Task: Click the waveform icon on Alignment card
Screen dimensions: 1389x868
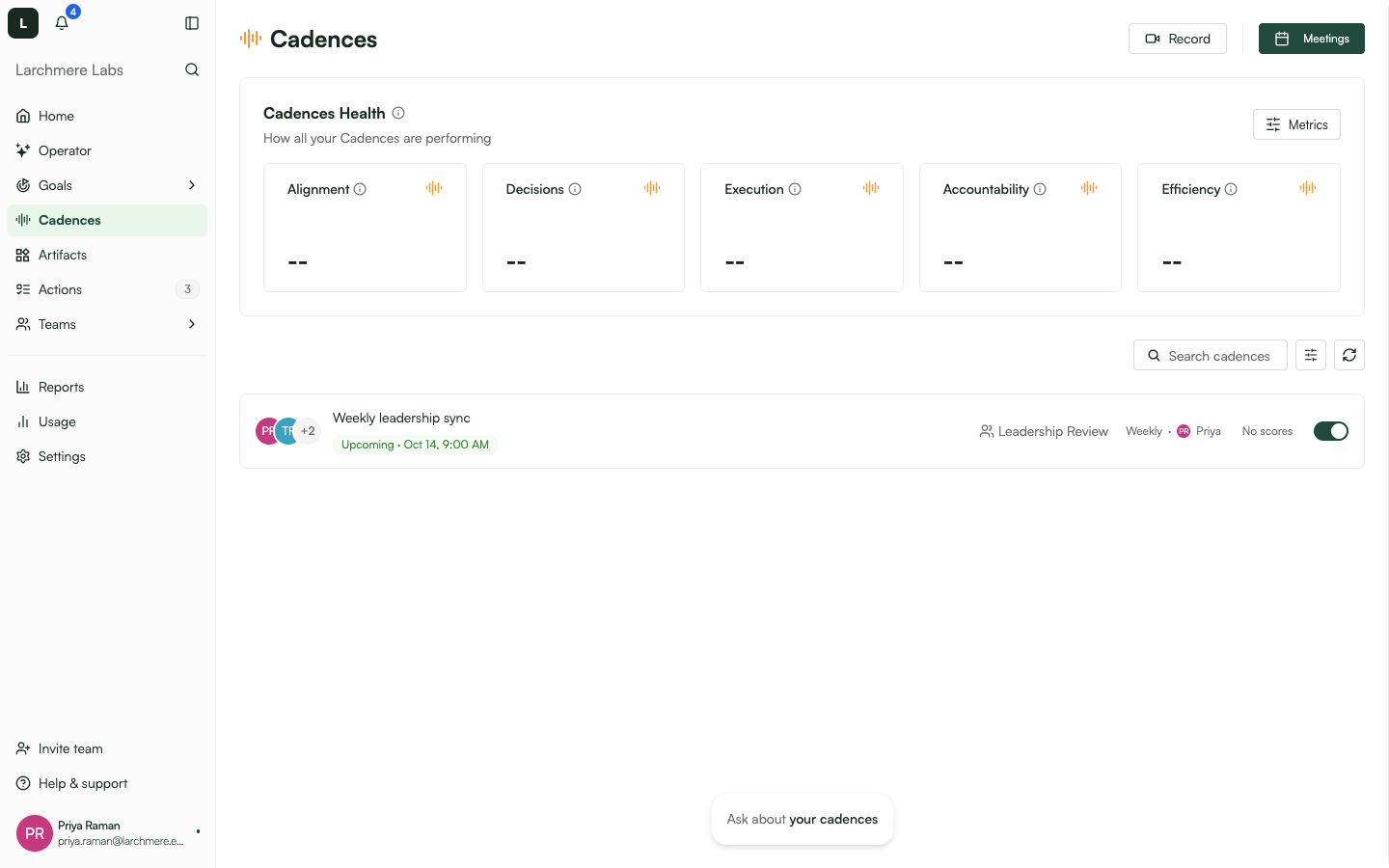Action: [434, 188]
